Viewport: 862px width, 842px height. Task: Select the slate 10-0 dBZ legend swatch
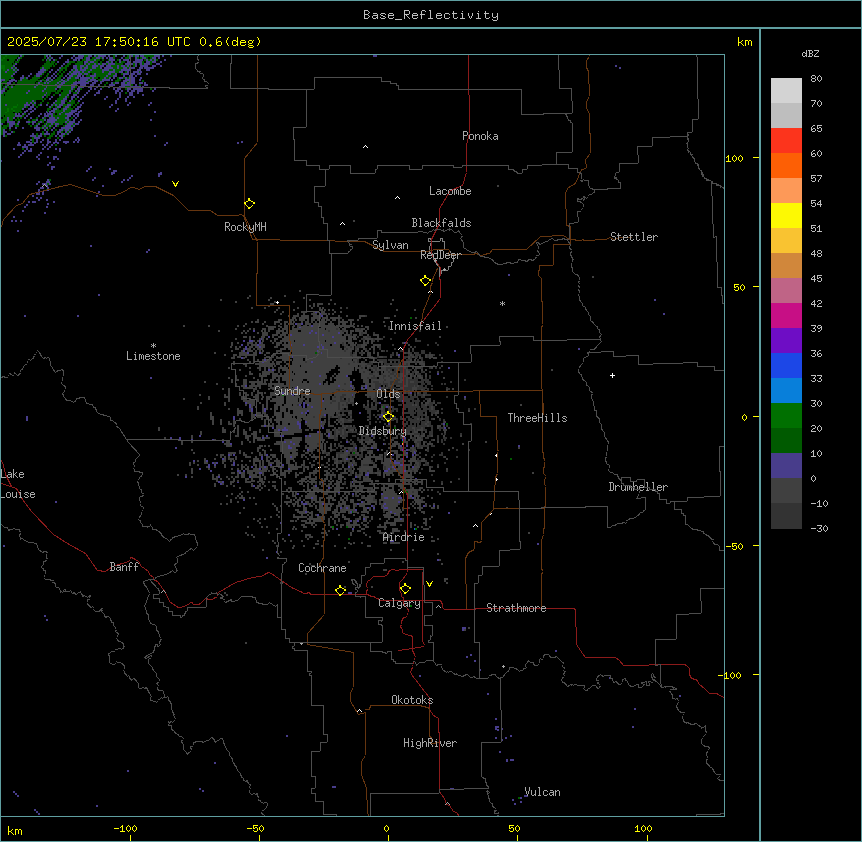click(x=786, y=466)
